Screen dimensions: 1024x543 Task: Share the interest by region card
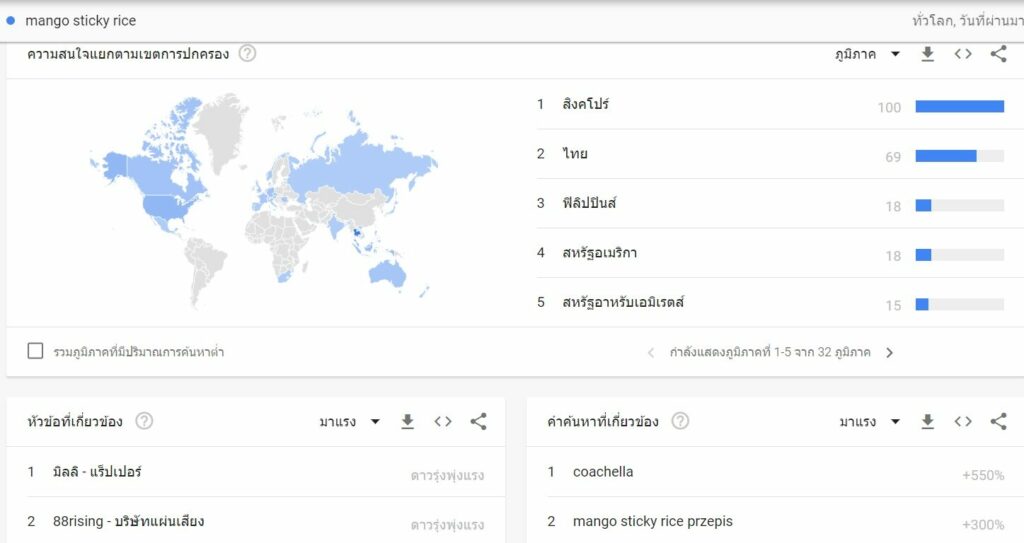(998, 54)
